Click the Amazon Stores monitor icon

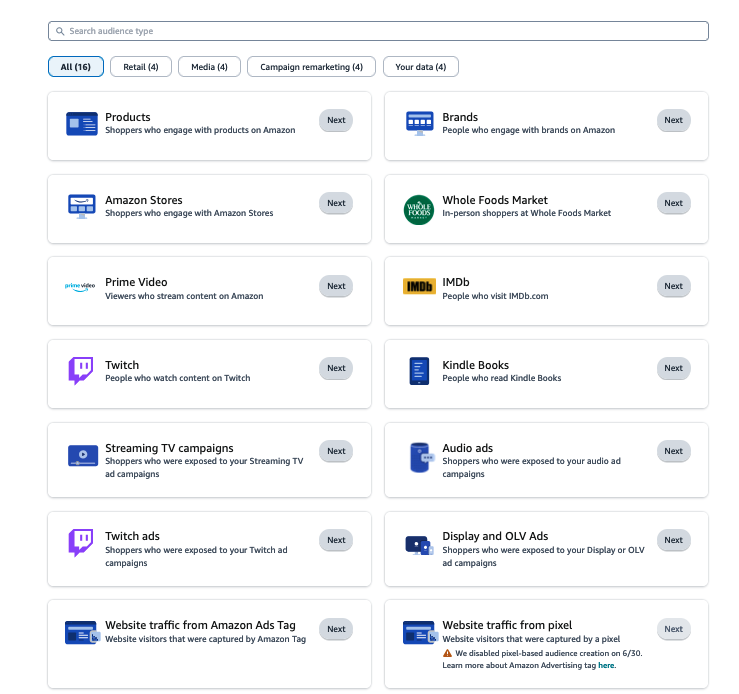pyautogui.click(x=81, y=205)
